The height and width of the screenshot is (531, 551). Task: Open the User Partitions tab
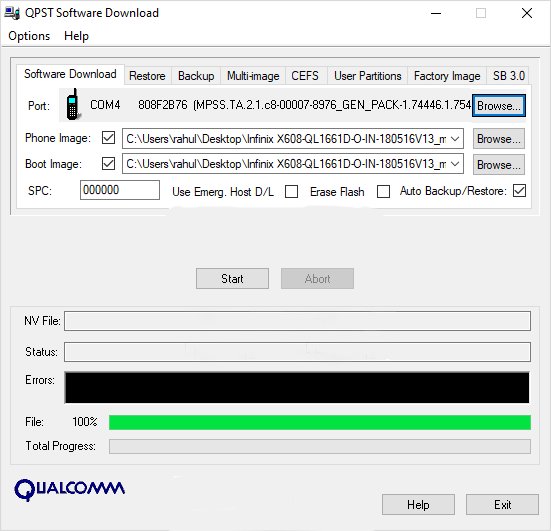pos(368,76)
